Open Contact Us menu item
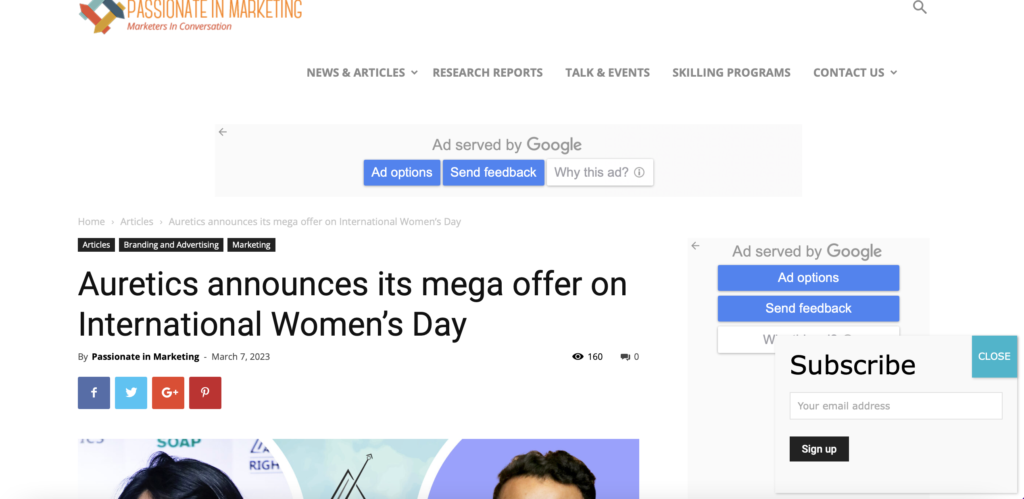1024x499 pixels. coord(848,72)
